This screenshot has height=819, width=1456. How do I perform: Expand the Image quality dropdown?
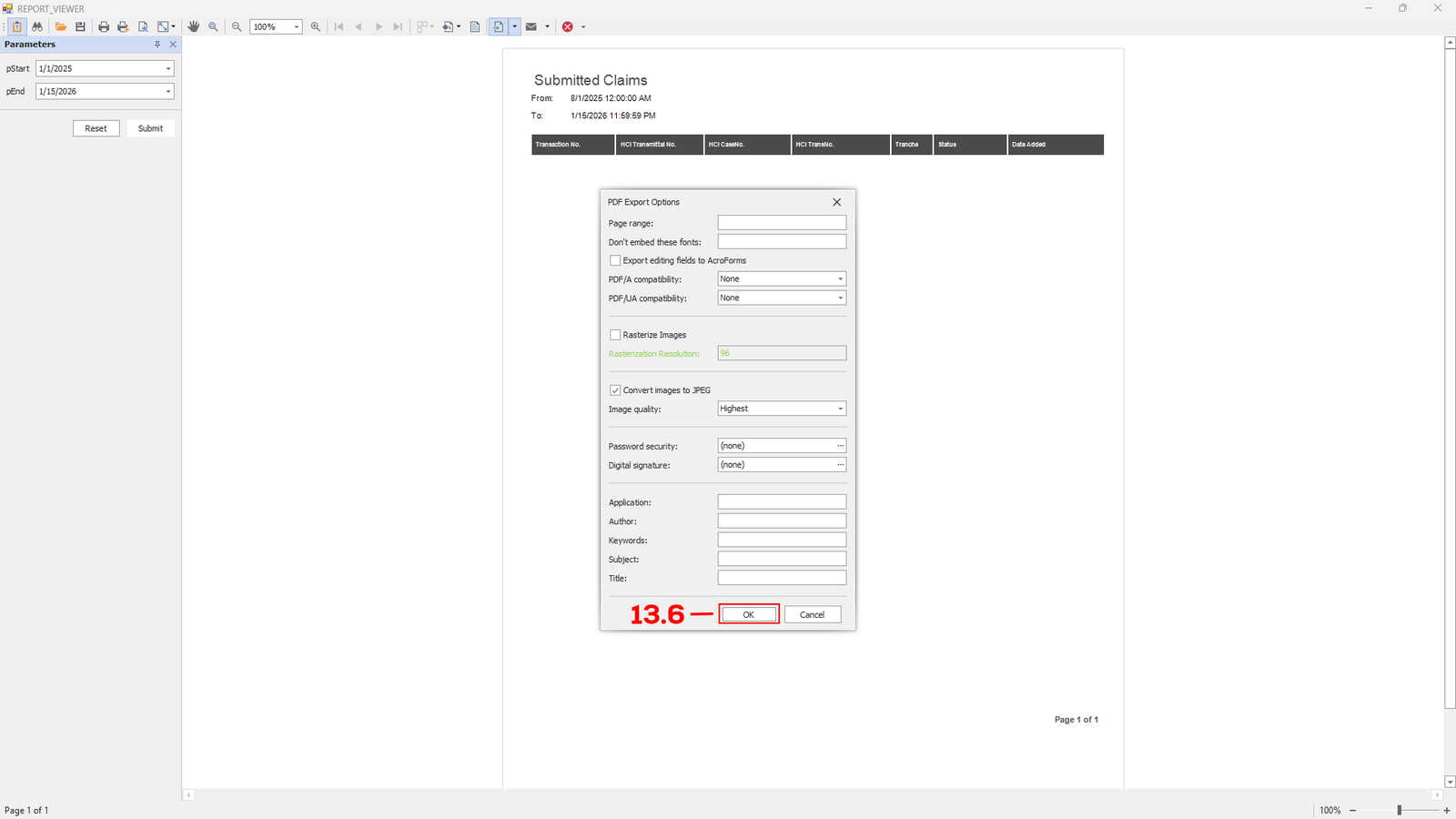click(x=840, y=409)
